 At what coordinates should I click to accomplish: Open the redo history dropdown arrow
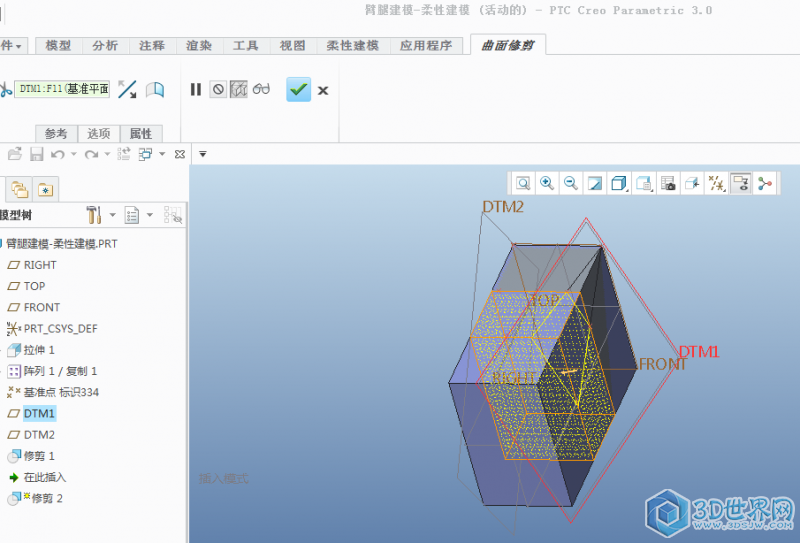point(107,154)
